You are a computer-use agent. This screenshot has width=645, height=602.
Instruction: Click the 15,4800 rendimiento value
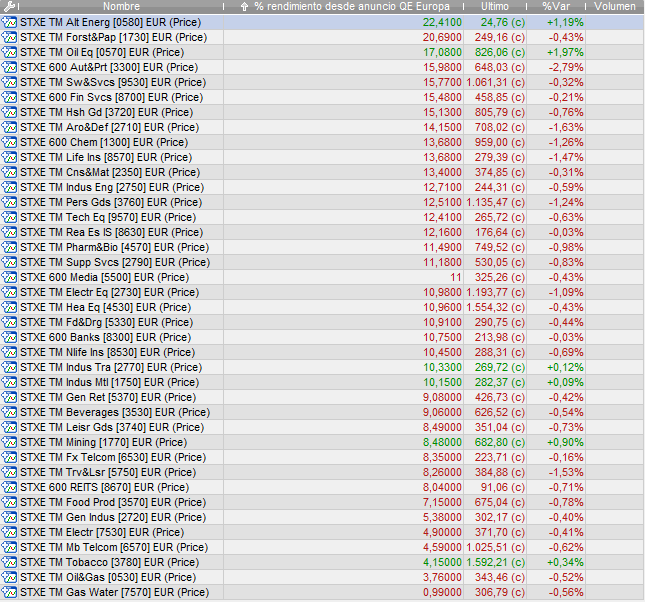pyautogui.click(x=442, y=98)
